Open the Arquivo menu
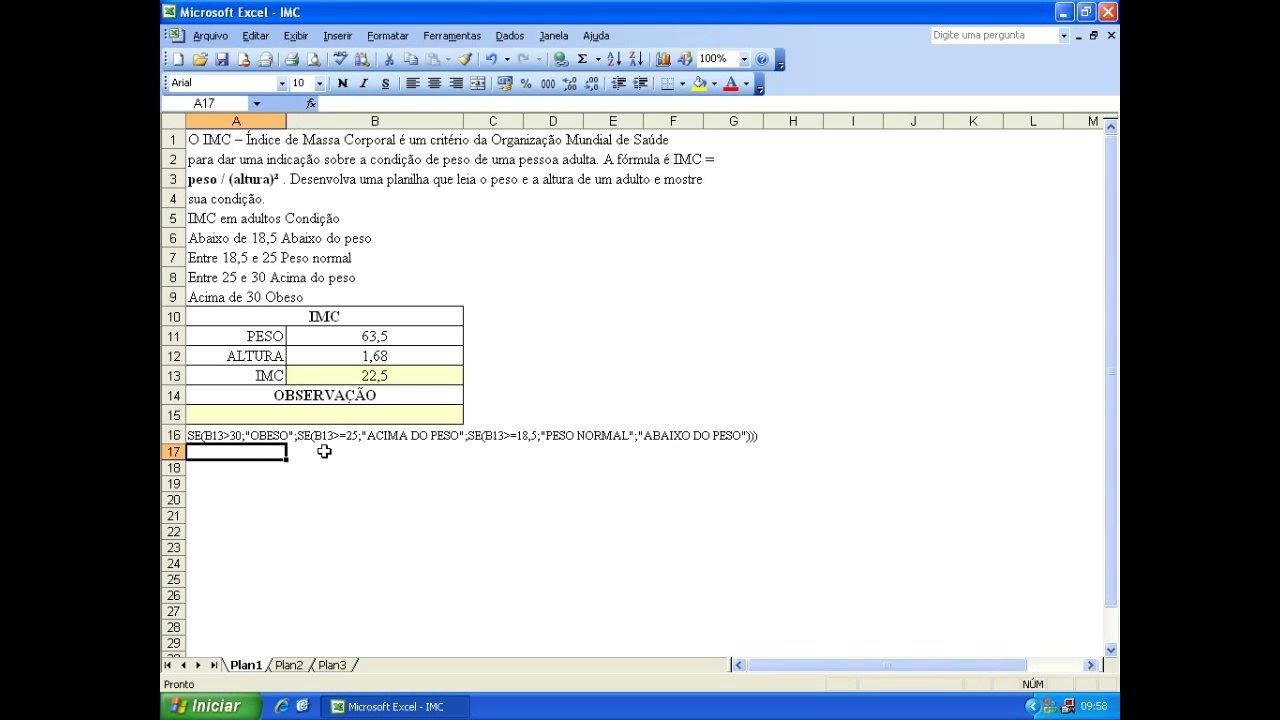 pyautogui.click(x=210, y=36)
